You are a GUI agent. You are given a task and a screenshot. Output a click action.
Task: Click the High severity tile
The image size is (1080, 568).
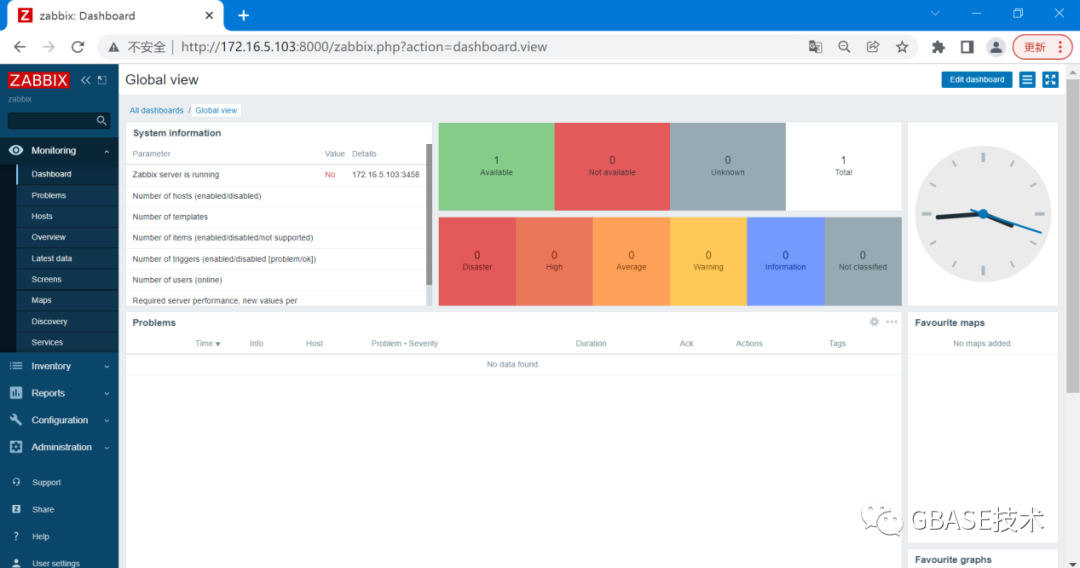coord(554,261)
